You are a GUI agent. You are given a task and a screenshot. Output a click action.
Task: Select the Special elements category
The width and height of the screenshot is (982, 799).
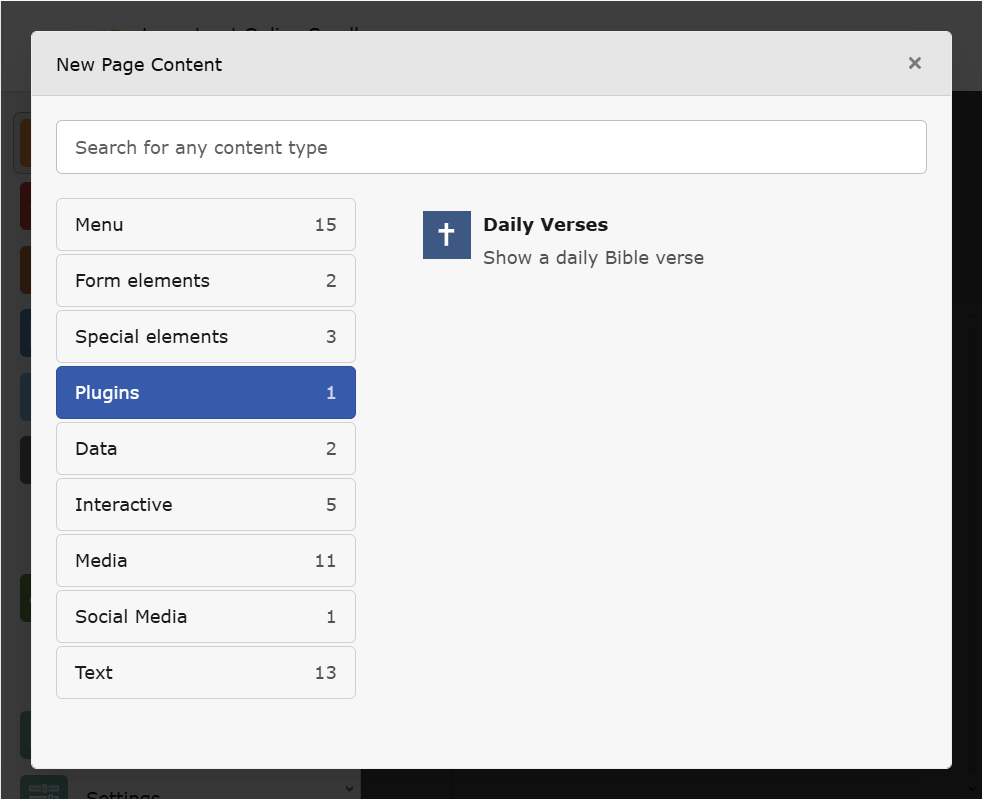205,337
